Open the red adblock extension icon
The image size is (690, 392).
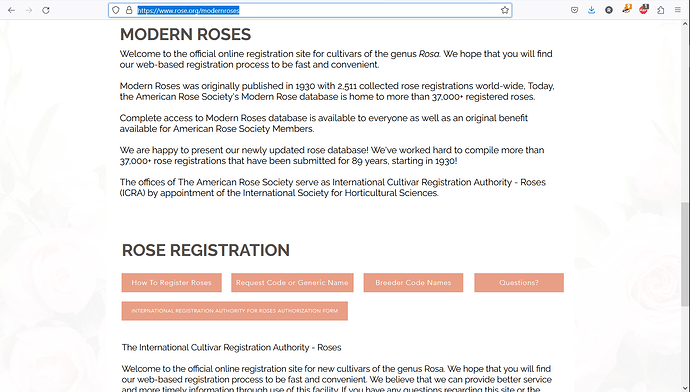coord(644,9)
